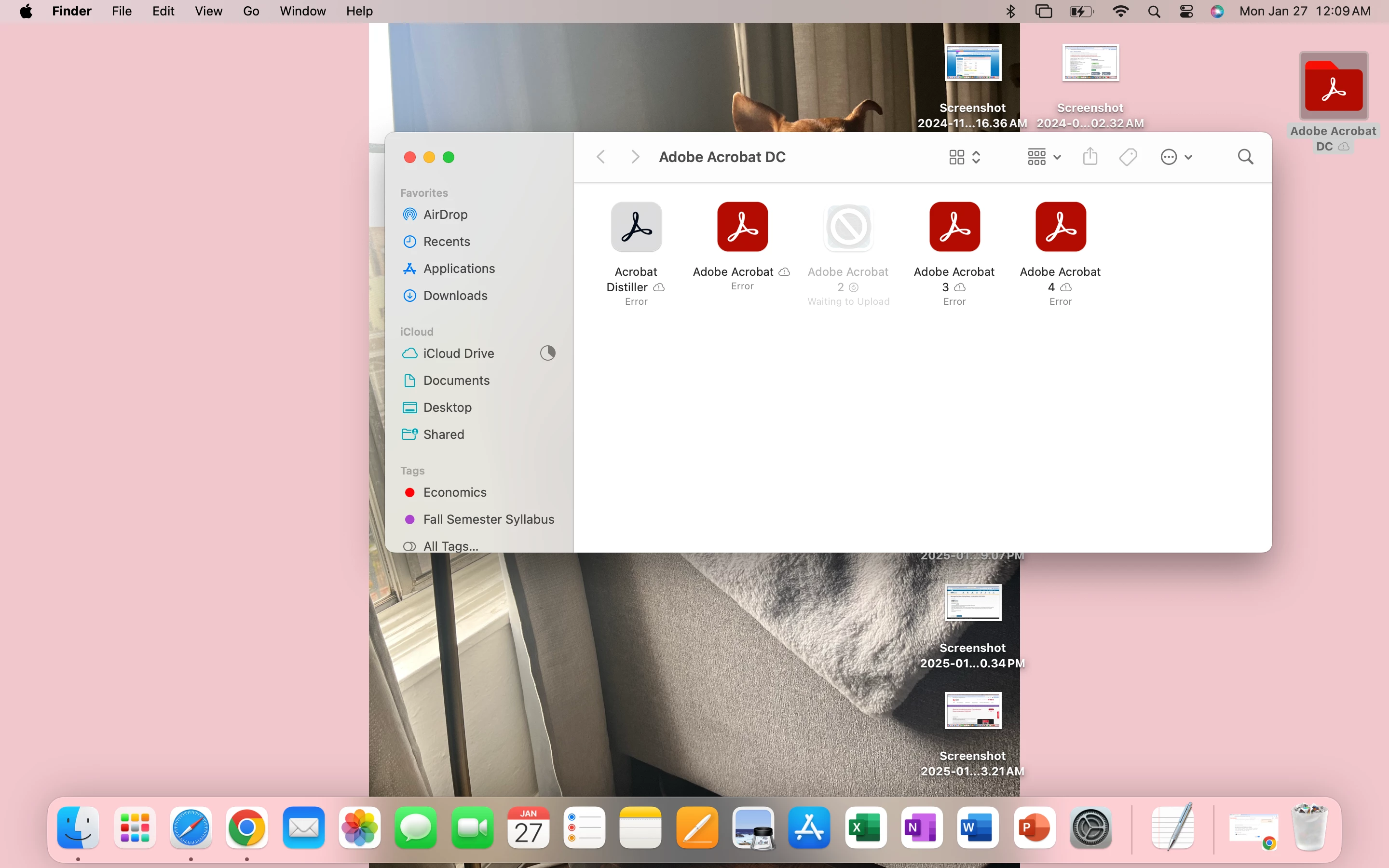
Task: Select the Adobe Acrobat 4 file icon
Action: point(1060,227)
